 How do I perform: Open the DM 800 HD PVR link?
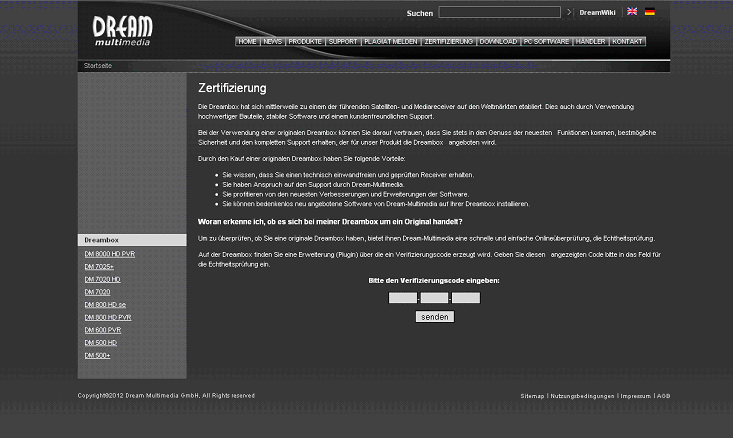[108, 317]
